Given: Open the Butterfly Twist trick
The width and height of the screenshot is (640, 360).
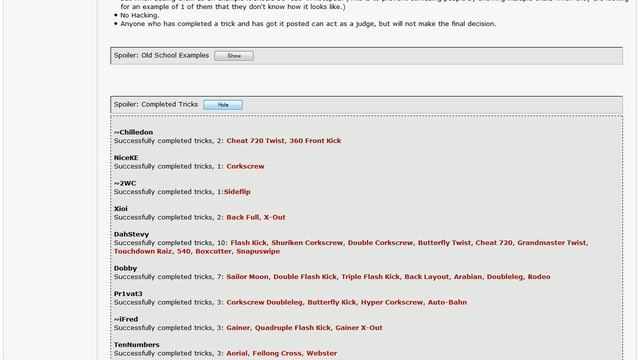Looking at the screenshot, I should point(444,243).
